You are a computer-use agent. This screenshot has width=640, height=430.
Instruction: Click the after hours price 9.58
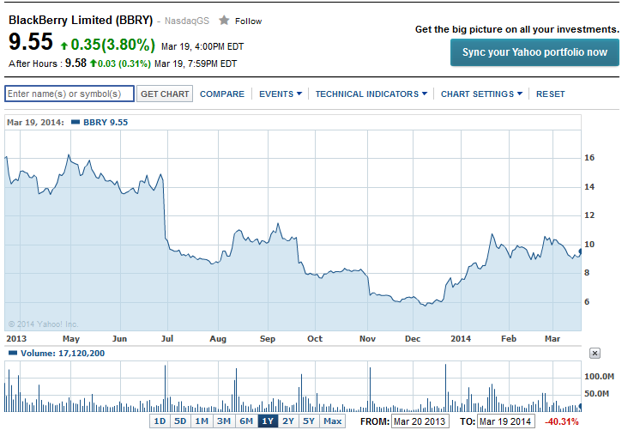76,63
